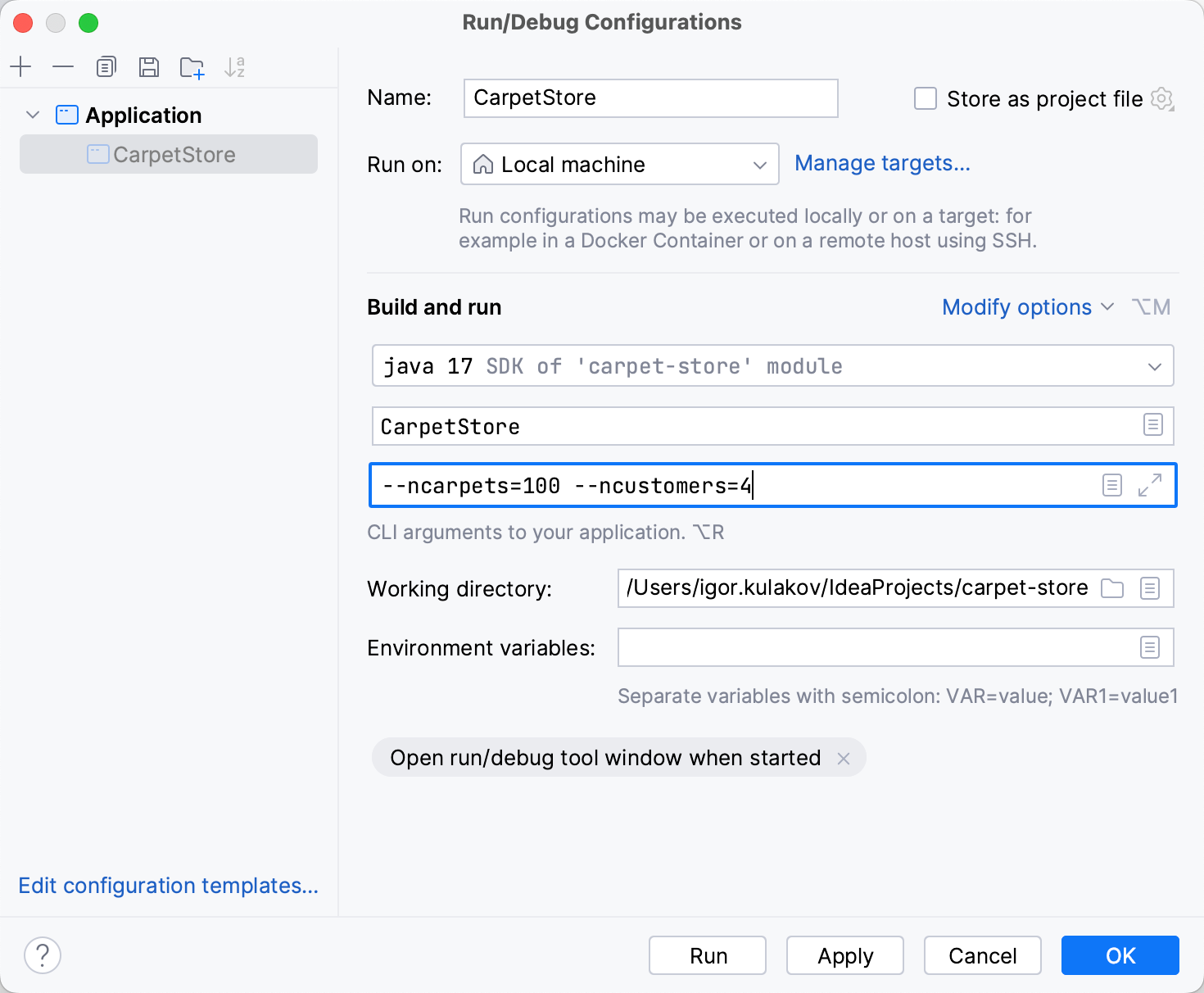Screen dimensions: 1204x993
Task: Remove configuration with the minus icon
Action: coord(63,66)
